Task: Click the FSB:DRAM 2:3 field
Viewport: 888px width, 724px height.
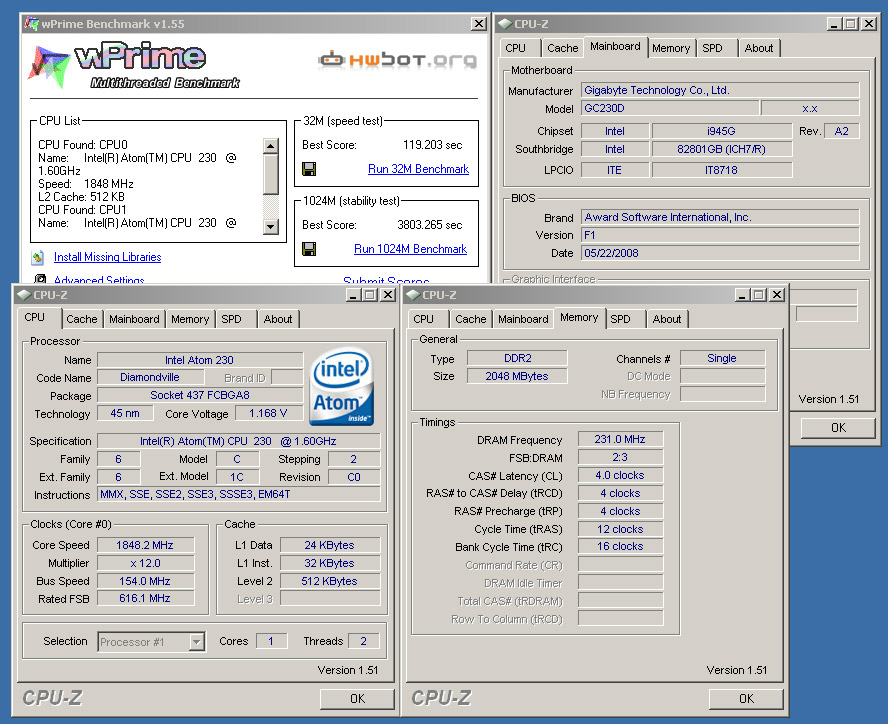Action: point(620,457)
